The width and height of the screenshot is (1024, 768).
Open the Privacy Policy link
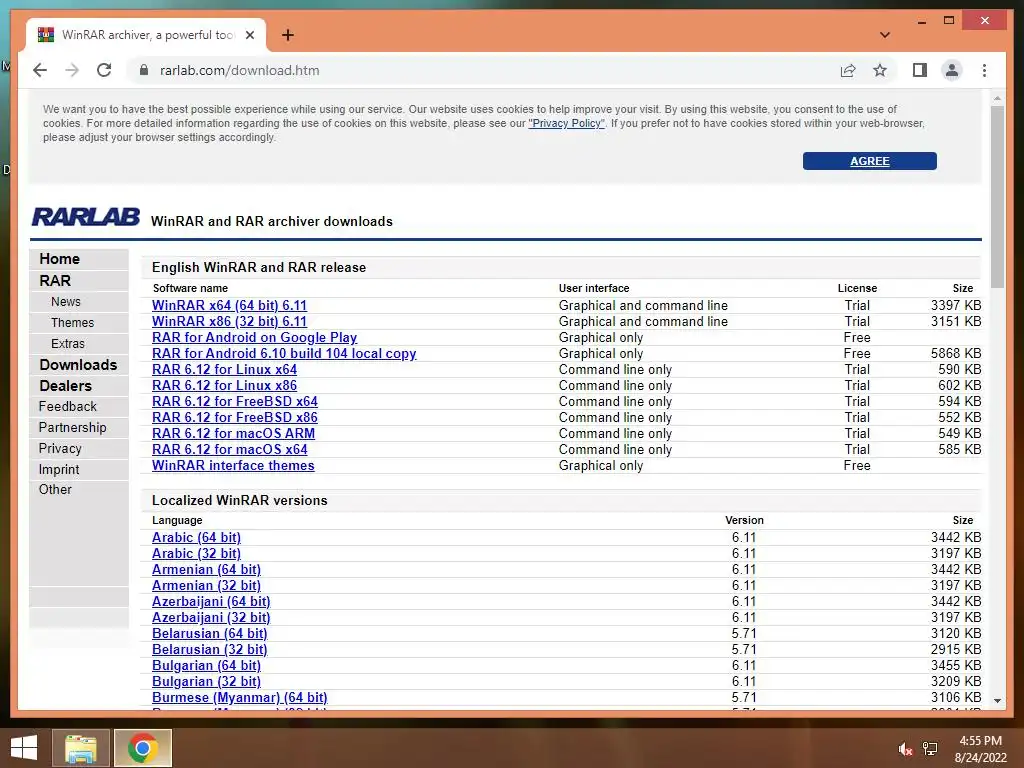point(566,123)
